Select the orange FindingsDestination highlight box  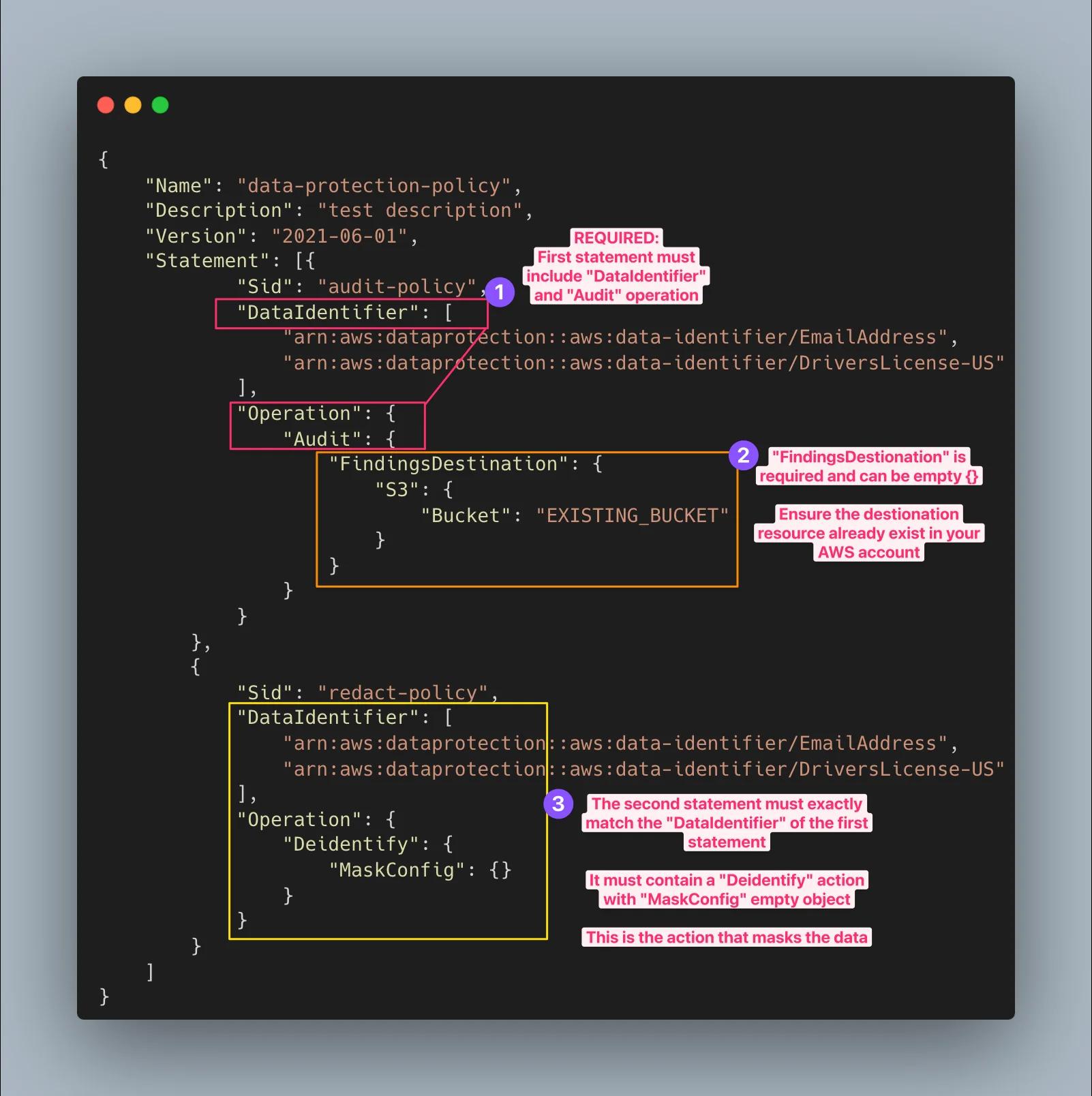pos(527,517)
